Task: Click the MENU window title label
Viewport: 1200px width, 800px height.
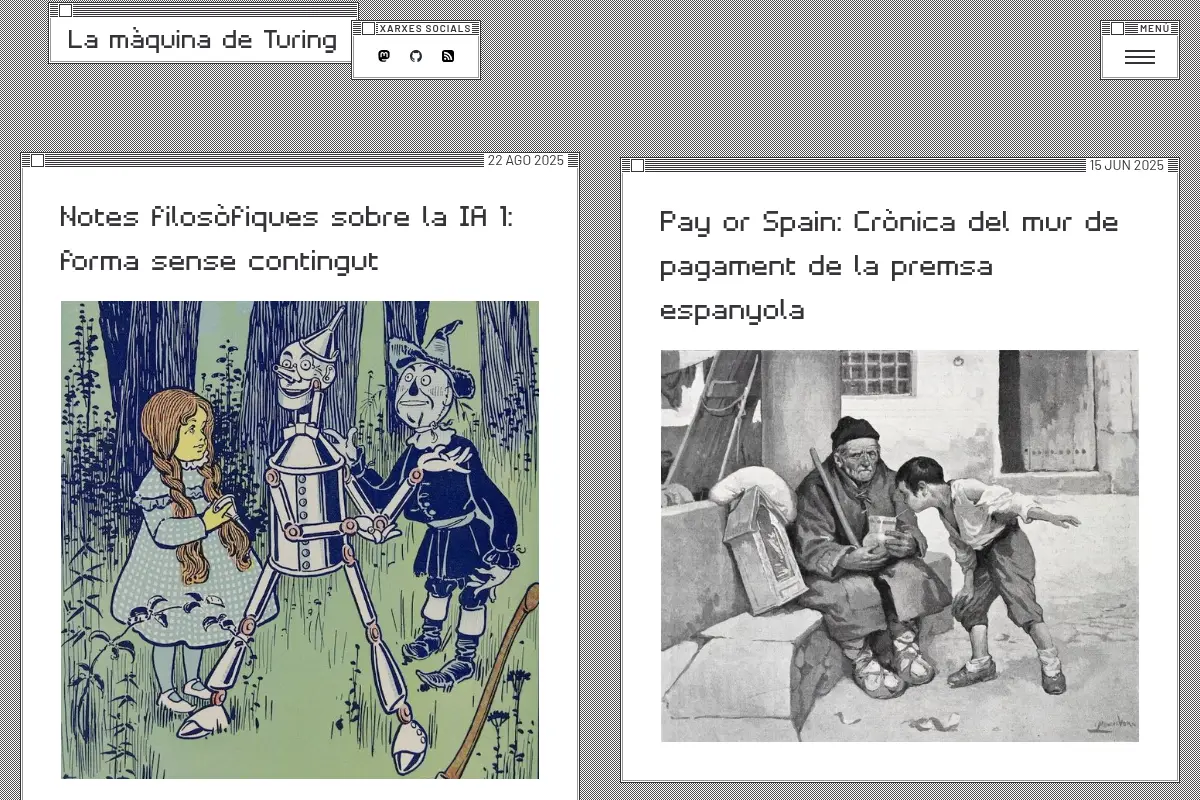Action: tap(1154, 29)
